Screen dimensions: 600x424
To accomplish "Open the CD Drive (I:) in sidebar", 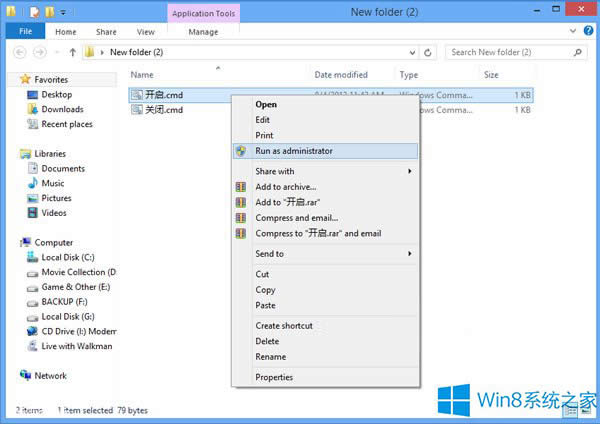I will [78, 331].
